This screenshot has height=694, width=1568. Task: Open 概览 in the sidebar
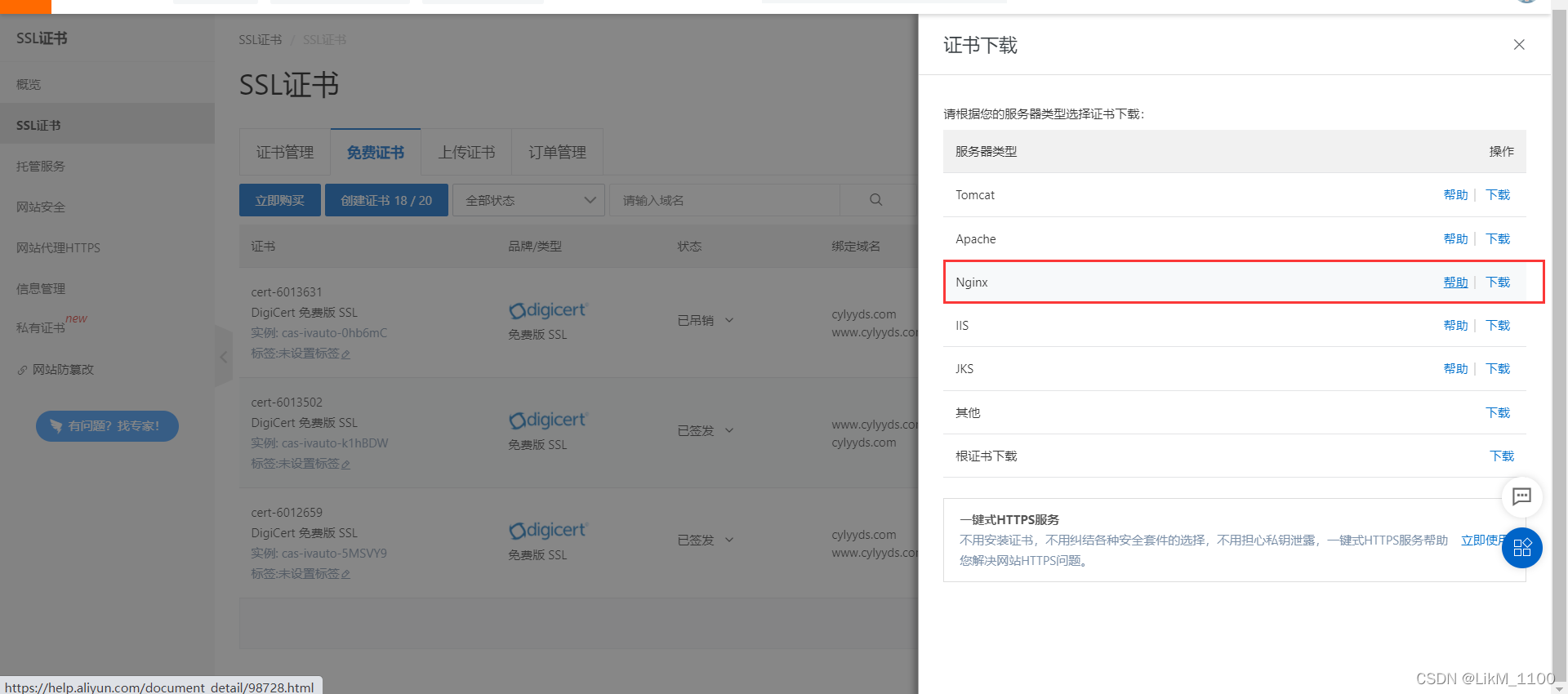tap(29, 84)
